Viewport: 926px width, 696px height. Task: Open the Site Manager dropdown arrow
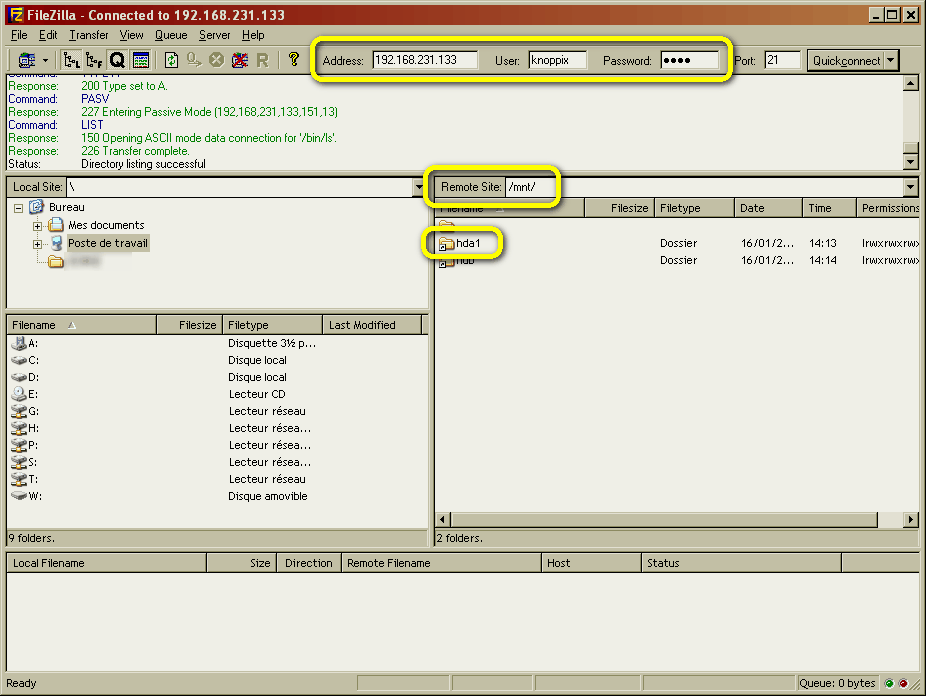45,60
